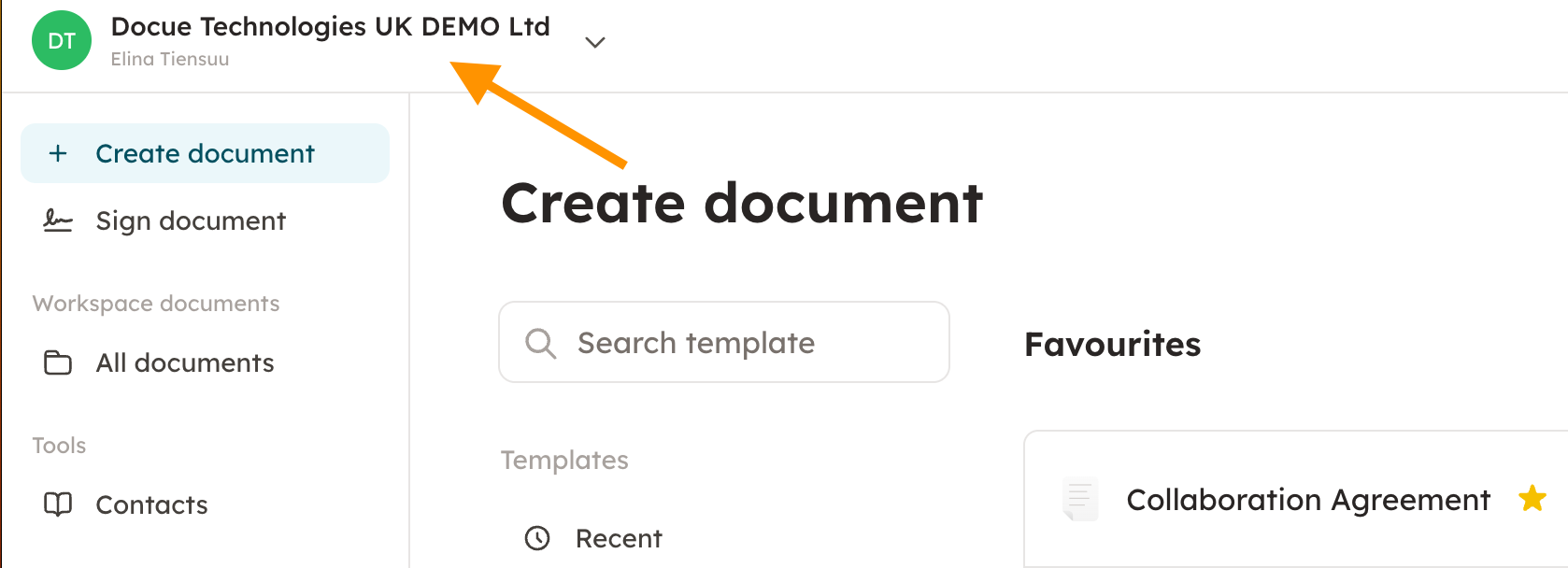Click the magnifier icon in Search template
Viewport: 1568px width, 568px height.
(540, 343)
